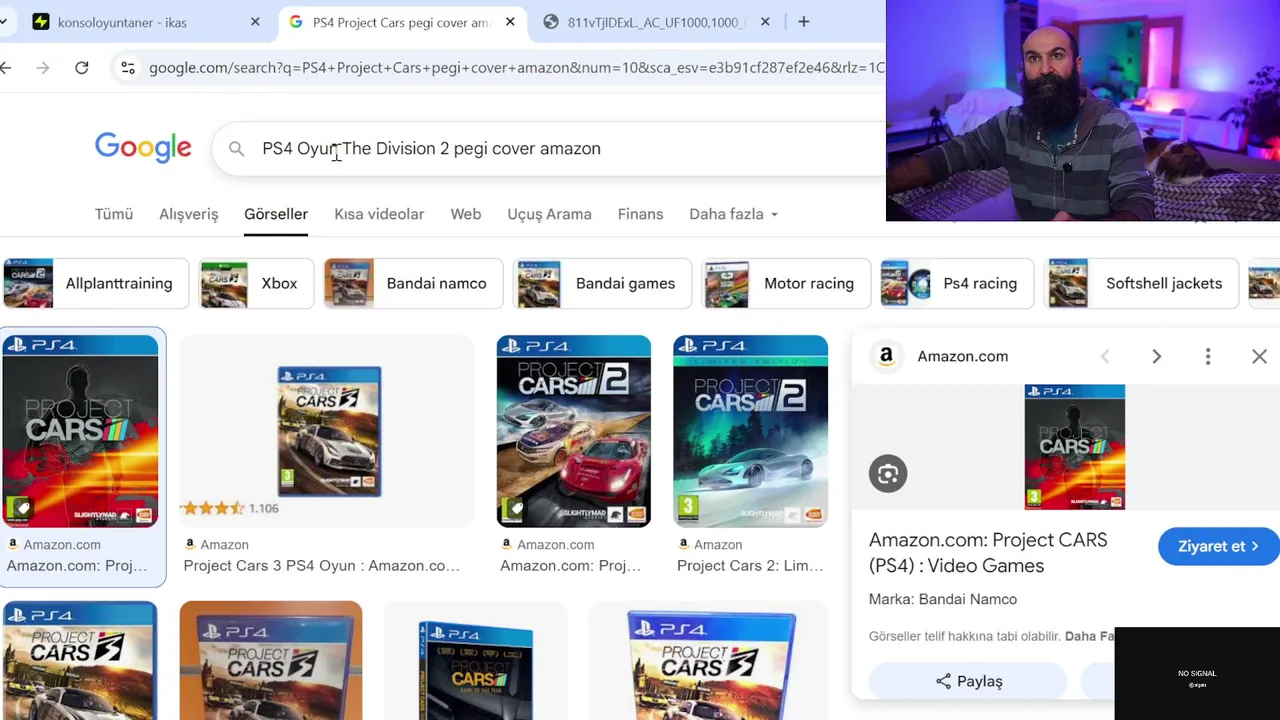
Task: Click Amazon logo icon in preview panel
Action: (x=886, y=356)
